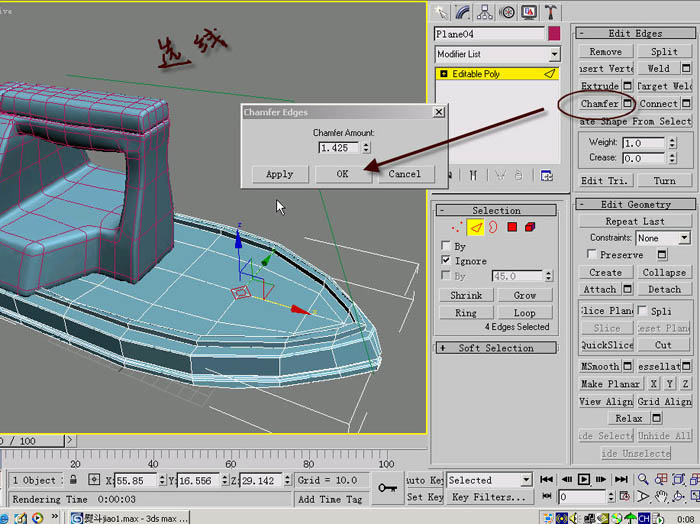
Task: Click the Chamfer Amount spinner arrows
Action: (366, 148)
